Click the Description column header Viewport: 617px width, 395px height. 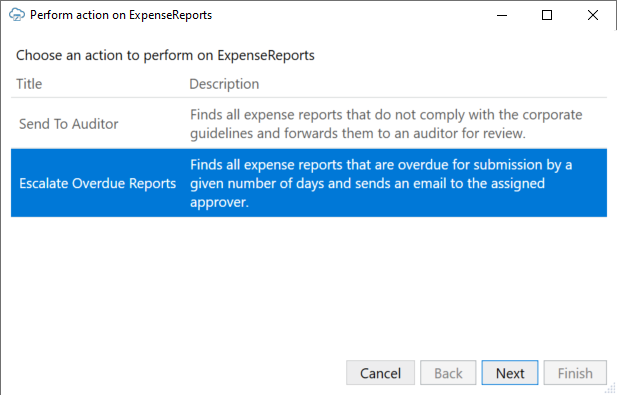224,84
